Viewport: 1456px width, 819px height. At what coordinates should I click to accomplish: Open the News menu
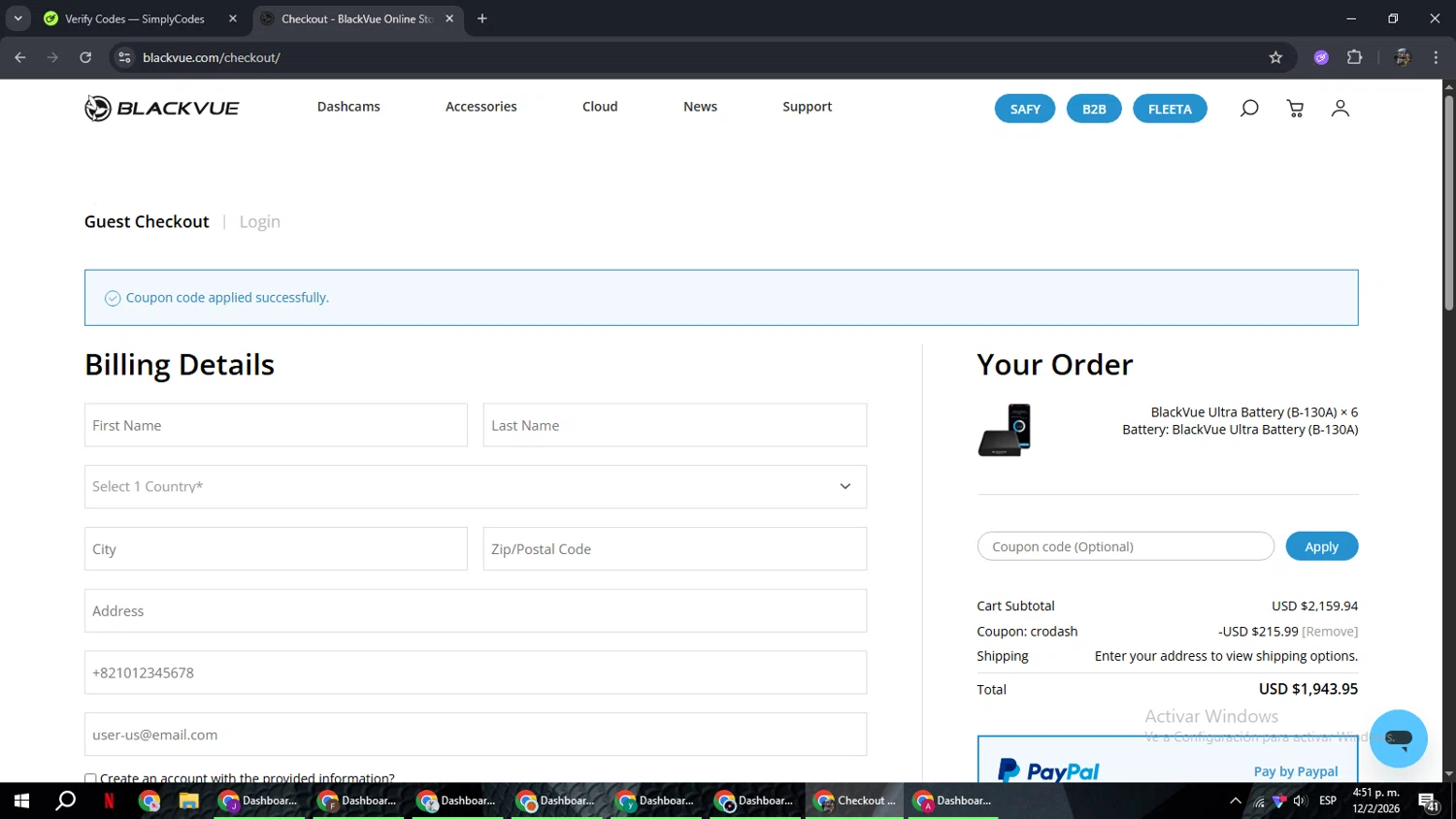(700, 107)
